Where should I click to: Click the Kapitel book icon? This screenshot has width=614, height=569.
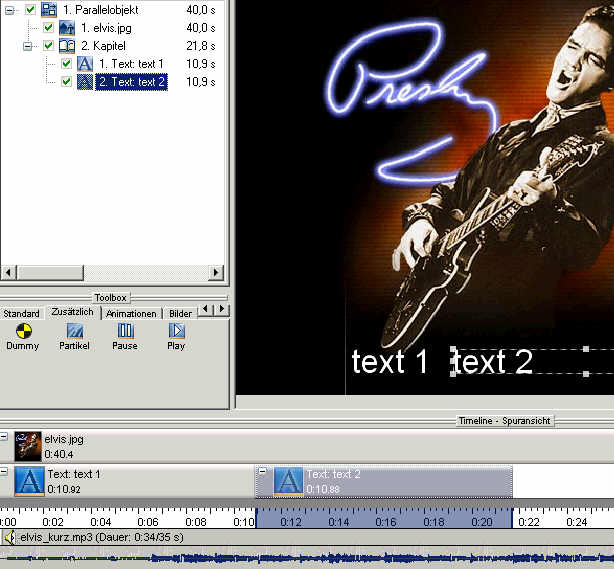pos(66,46)
